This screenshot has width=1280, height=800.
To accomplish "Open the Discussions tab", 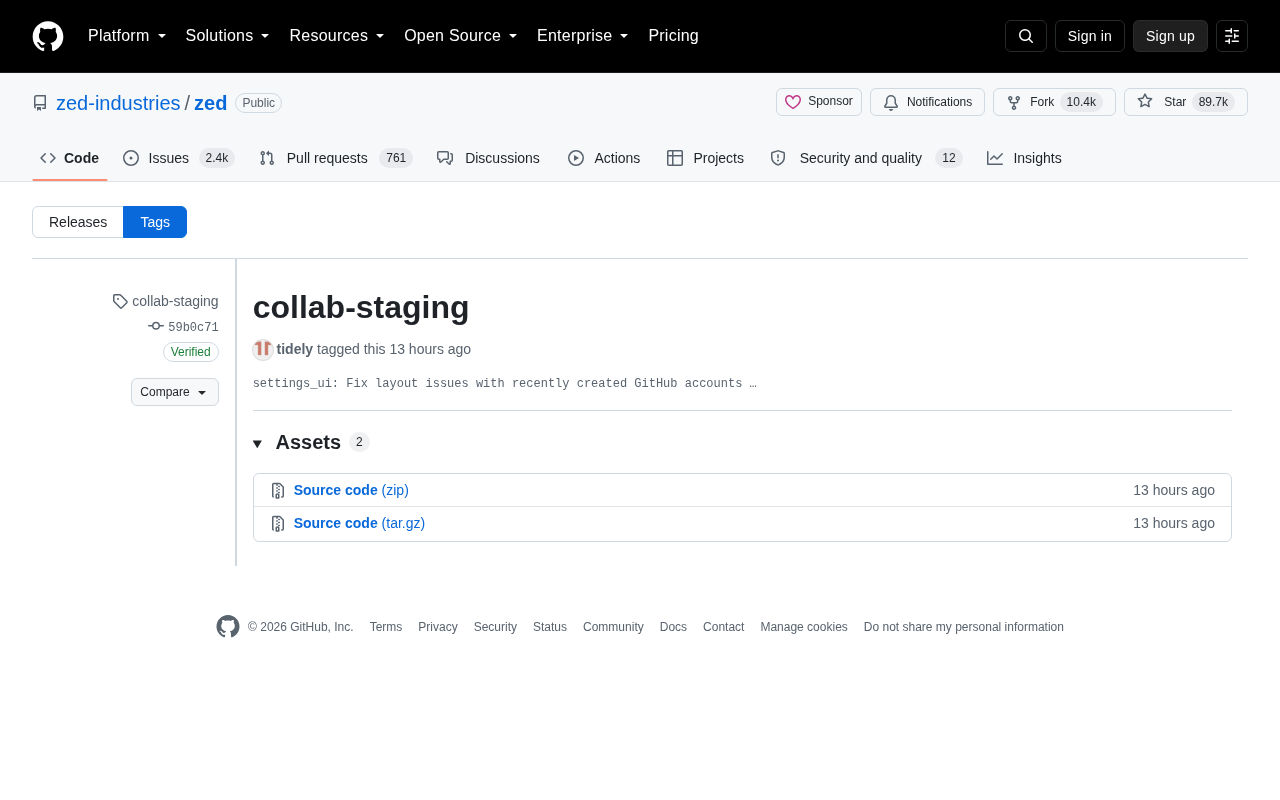I will (x=488, y=158).
